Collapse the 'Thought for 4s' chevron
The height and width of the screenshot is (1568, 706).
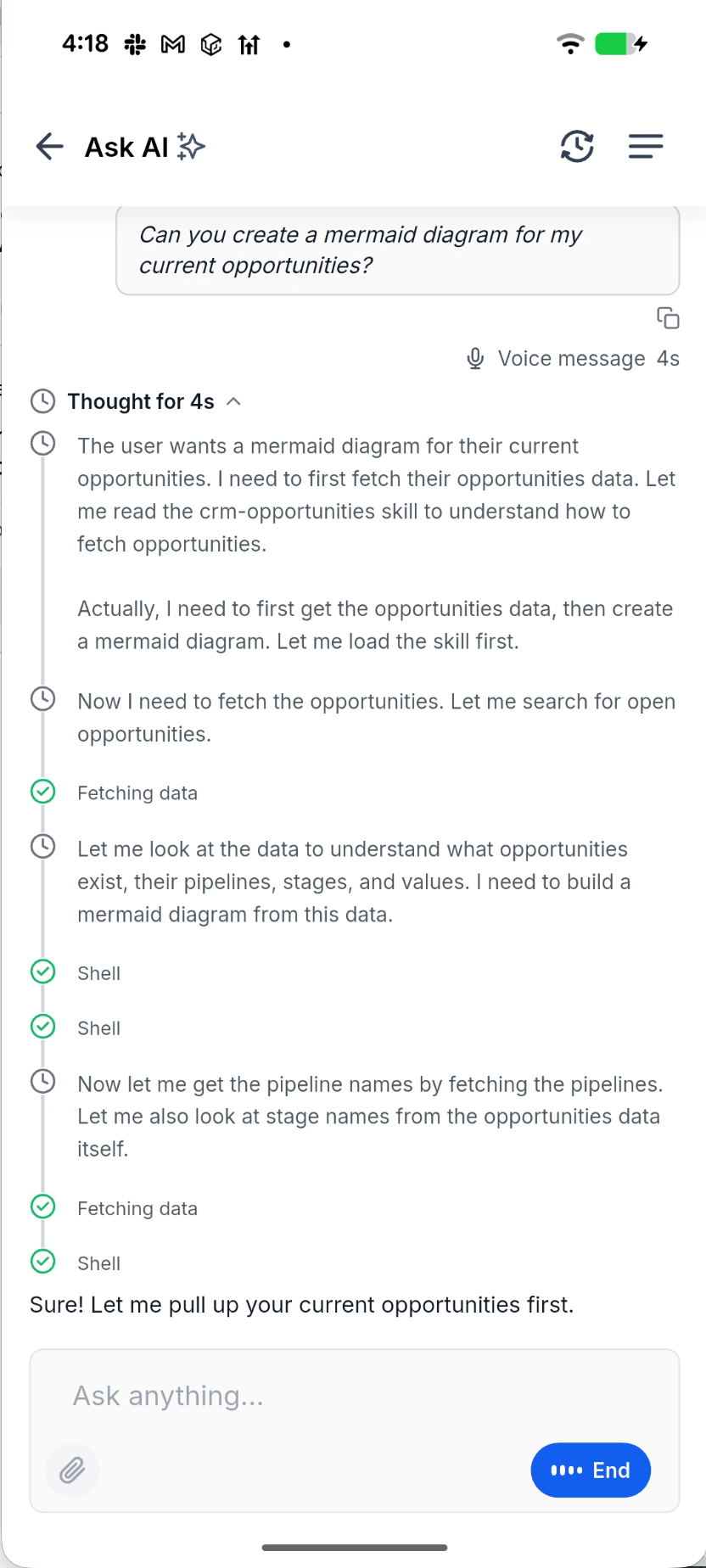pyautogui.click(x=234, y=401)
